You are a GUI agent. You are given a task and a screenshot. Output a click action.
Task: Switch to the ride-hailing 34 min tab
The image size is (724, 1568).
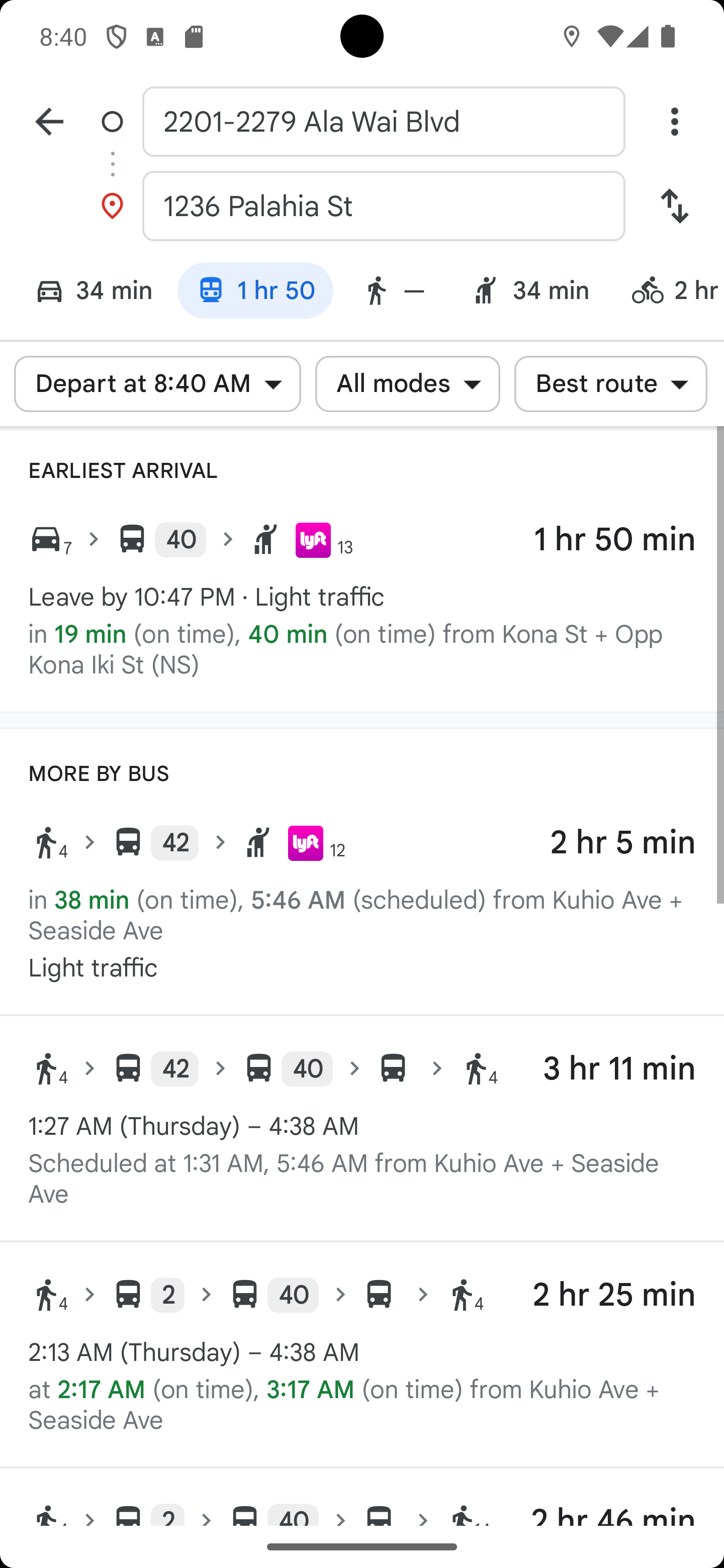pyautogui.click(x=530, y=291)
